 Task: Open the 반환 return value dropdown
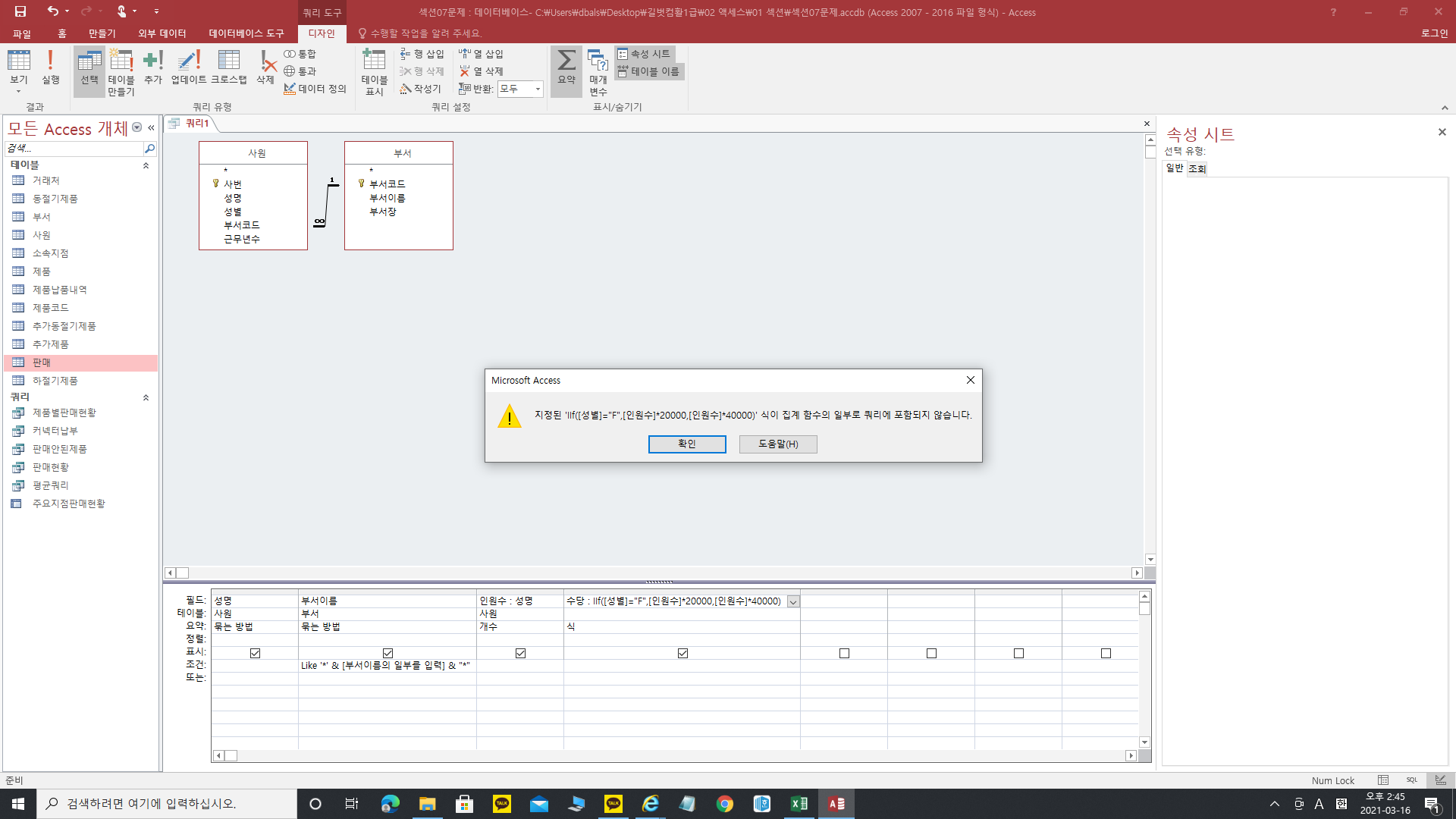(x=538, y=89)
